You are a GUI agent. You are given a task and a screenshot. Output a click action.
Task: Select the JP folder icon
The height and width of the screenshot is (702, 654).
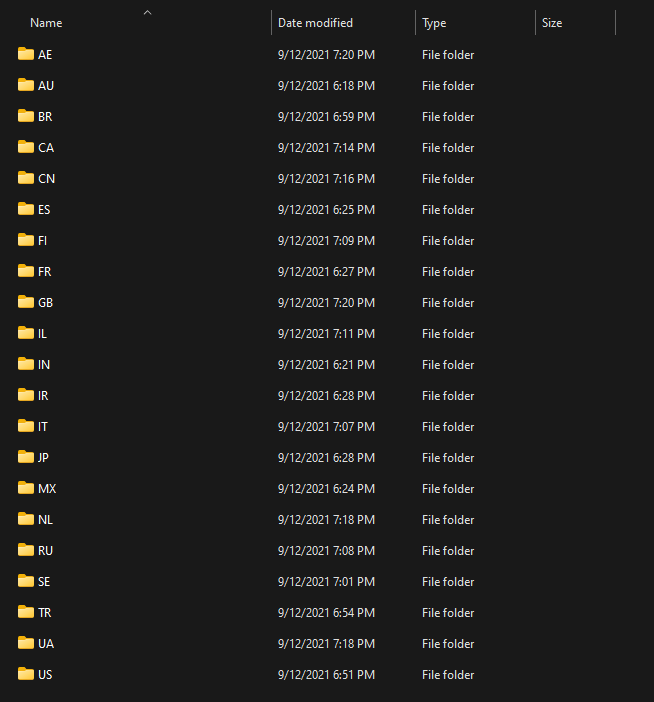(26, 457)
